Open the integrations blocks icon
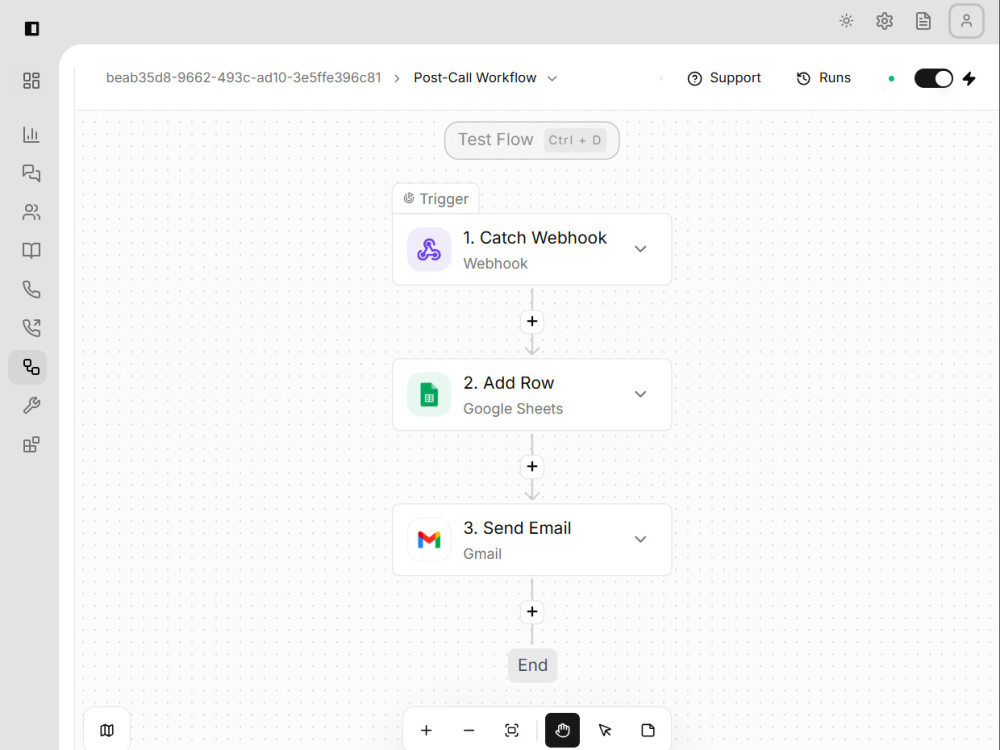Viewport: 1000px width, 750px height. [x=31, y=445]
